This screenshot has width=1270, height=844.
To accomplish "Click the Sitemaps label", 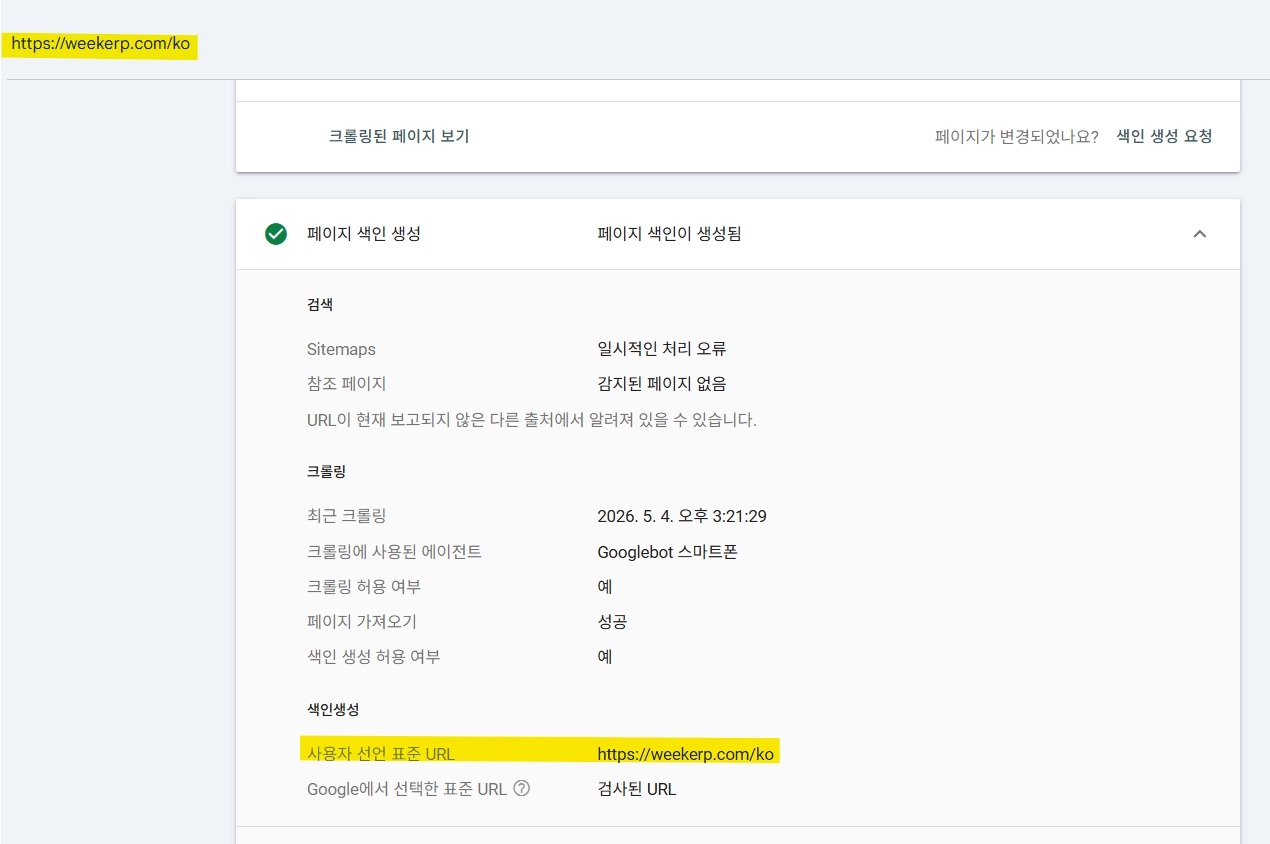I will coord(341,349).
